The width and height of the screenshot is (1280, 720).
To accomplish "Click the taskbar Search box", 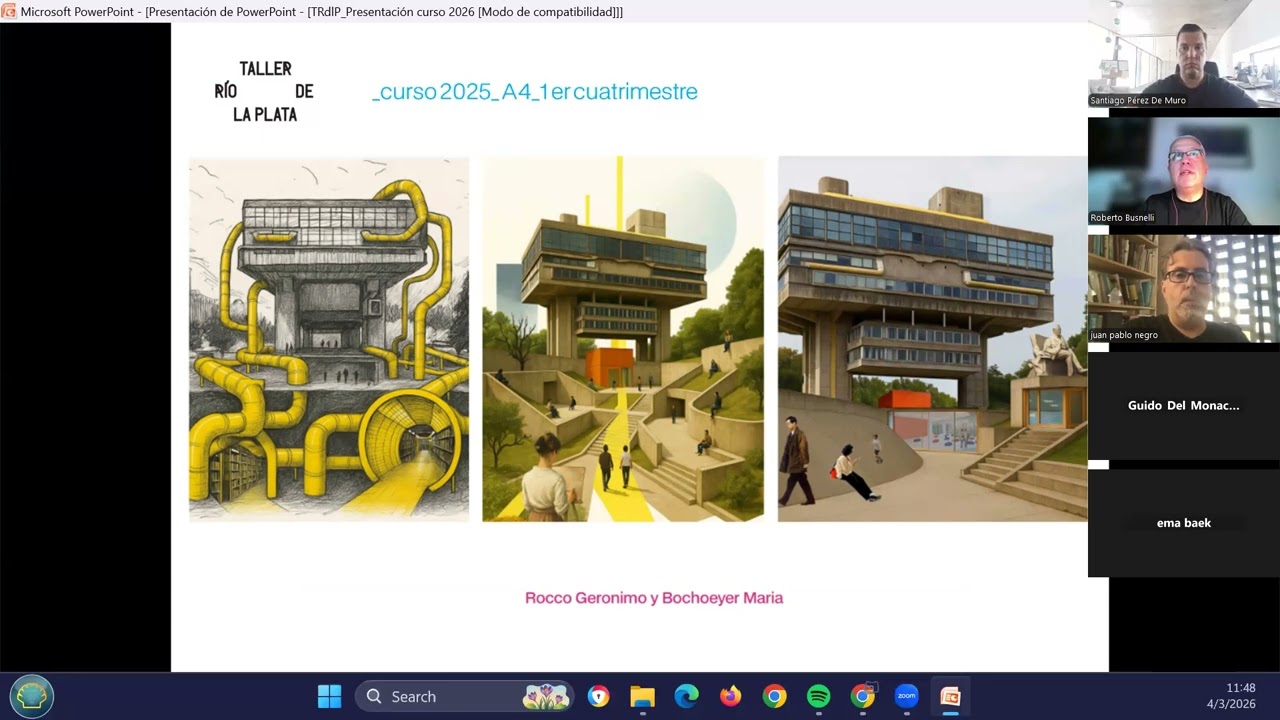I will click(x=463, y=696).
